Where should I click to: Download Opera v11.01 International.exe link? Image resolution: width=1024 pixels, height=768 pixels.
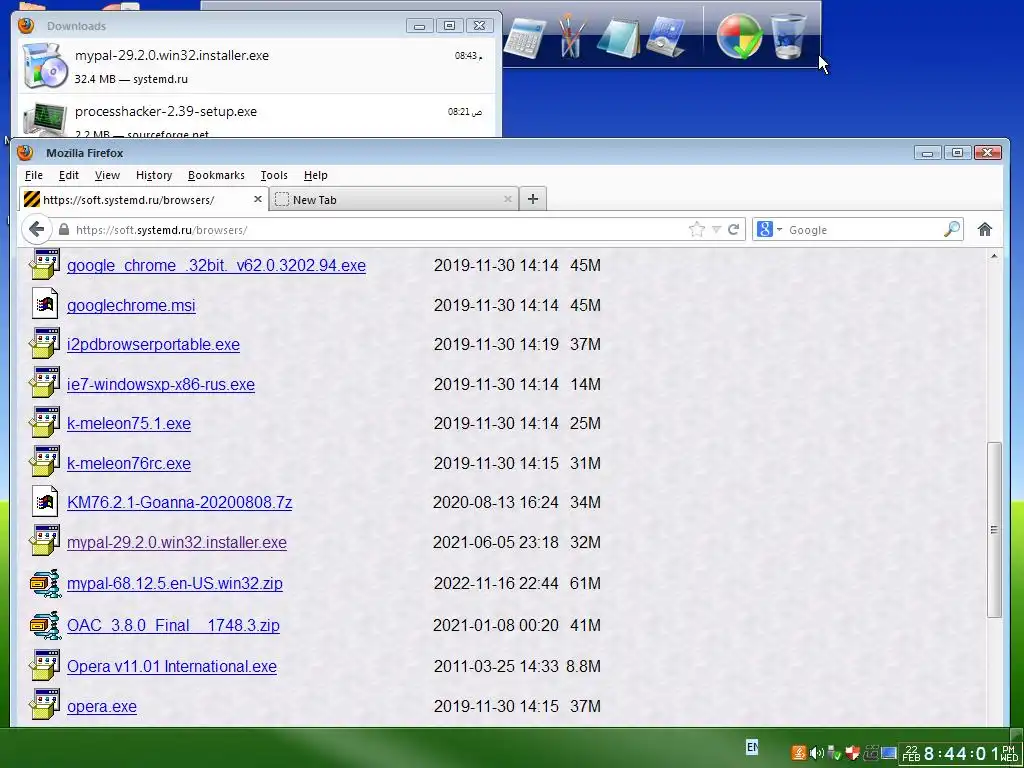[x=172, y=666]
